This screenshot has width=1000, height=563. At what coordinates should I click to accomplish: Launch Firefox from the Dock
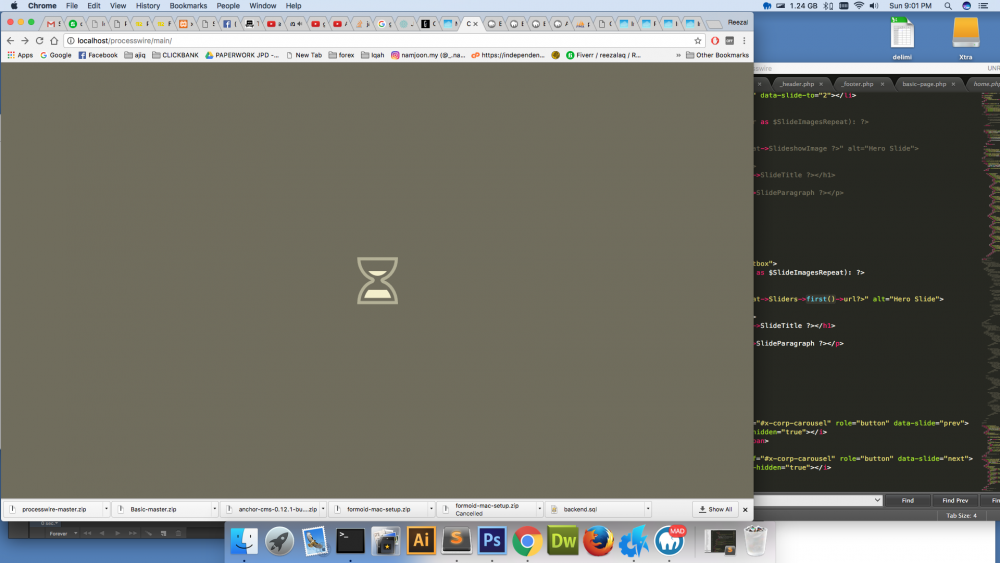tap(598, 540)
